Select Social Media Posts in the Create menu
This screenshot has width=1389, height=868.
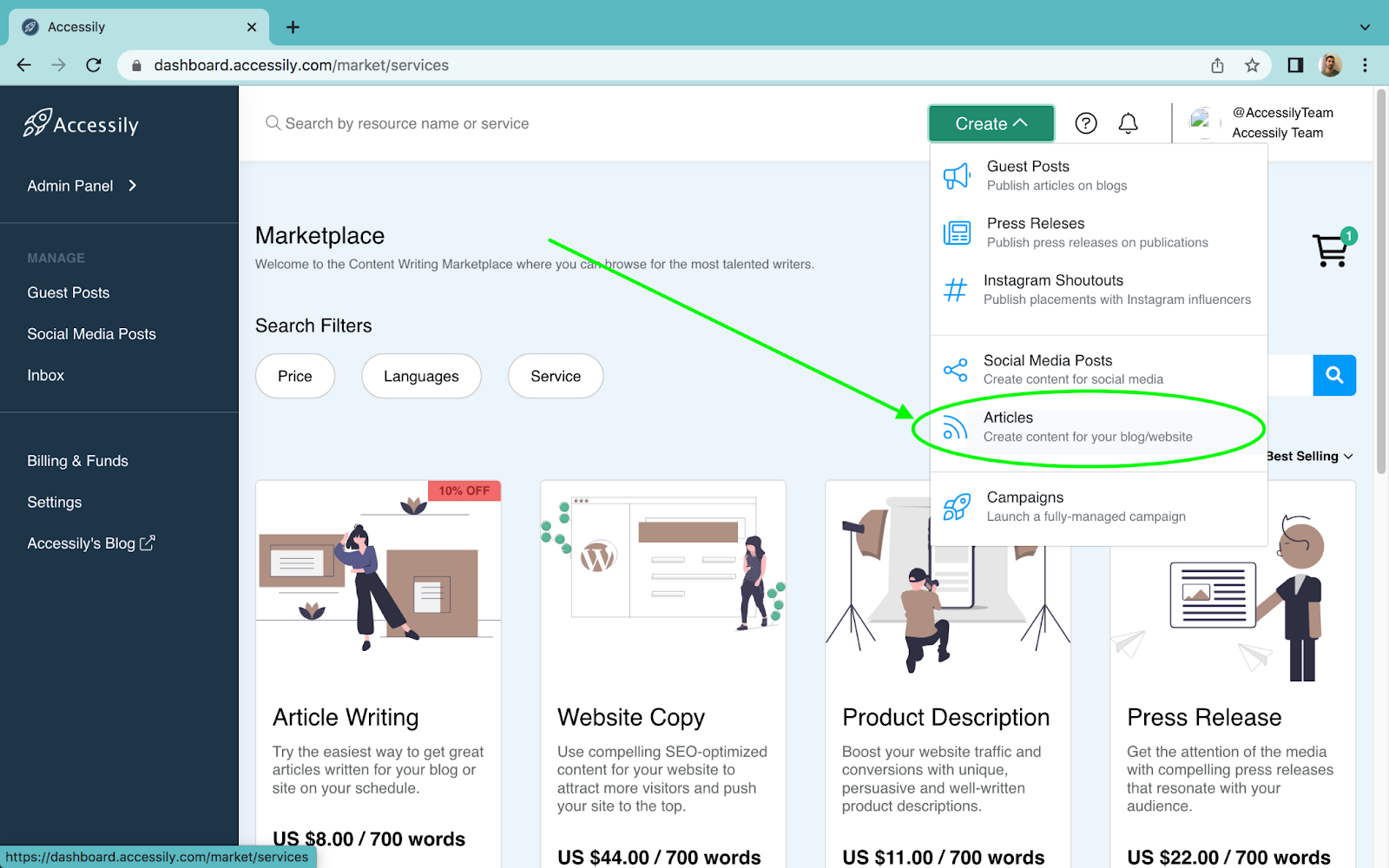point(1099,370)
